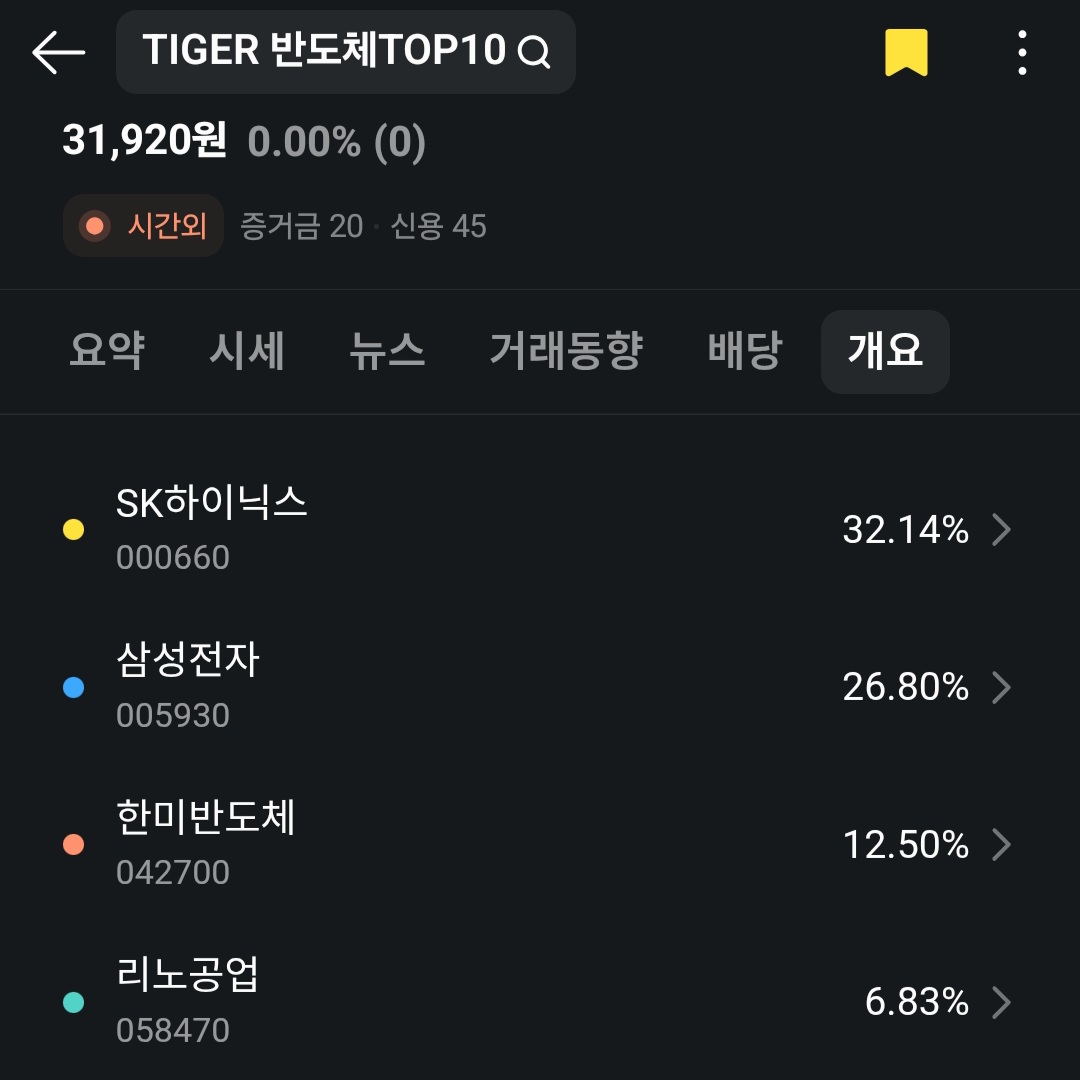Expand 리노공업 row chevron
This screenshot has width=1080, height=1080.
pos(1000,1002)
